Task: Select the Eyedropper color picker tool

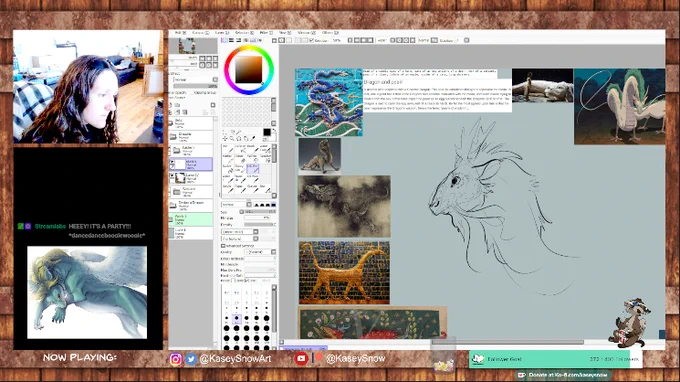Action: pyautogui.click(x=253, y=139)
